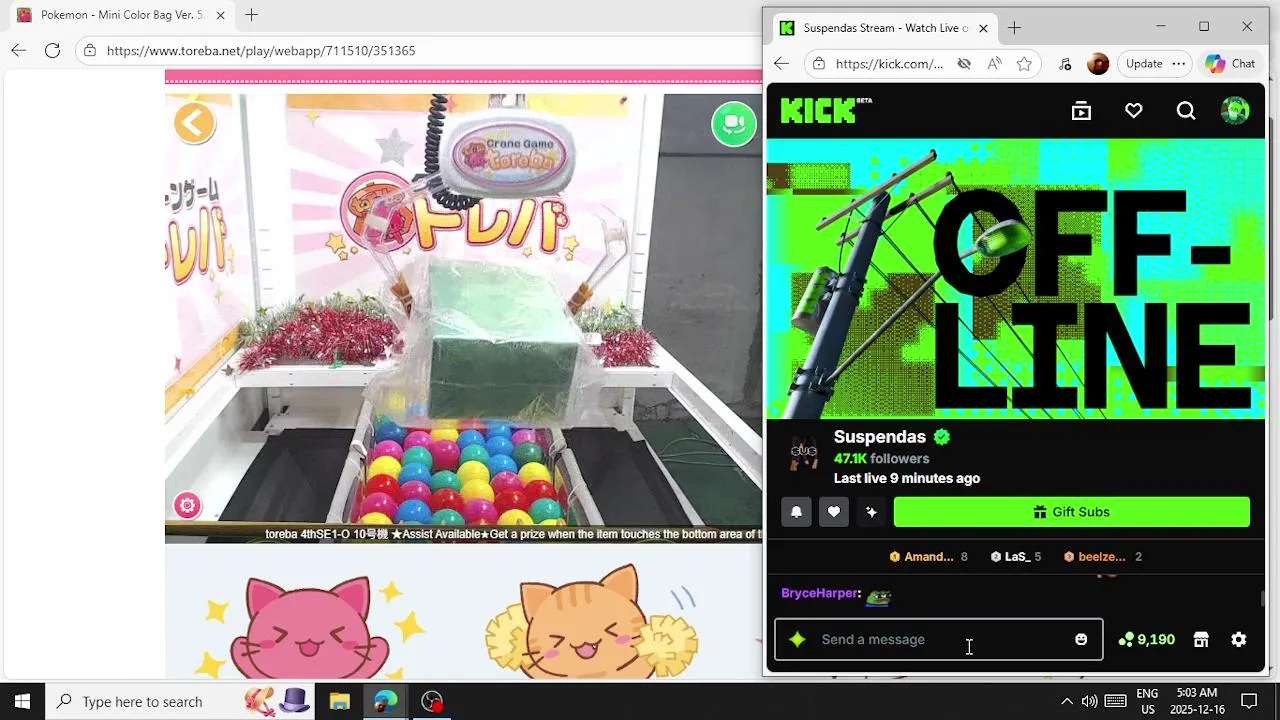Screen dimensions: 1280x720
Task: Open Windows Start menu
Action: pos(22,701)
